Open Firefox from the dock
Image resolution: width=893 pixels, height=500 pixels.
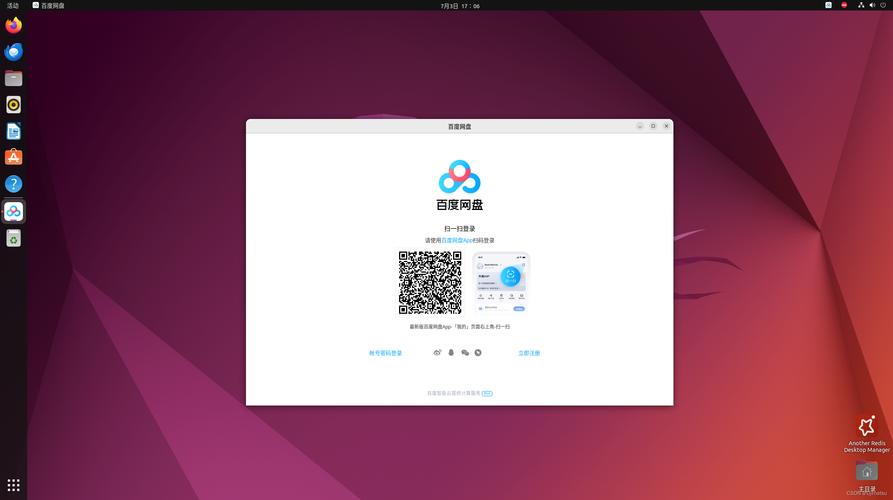(x=14, y=25)
